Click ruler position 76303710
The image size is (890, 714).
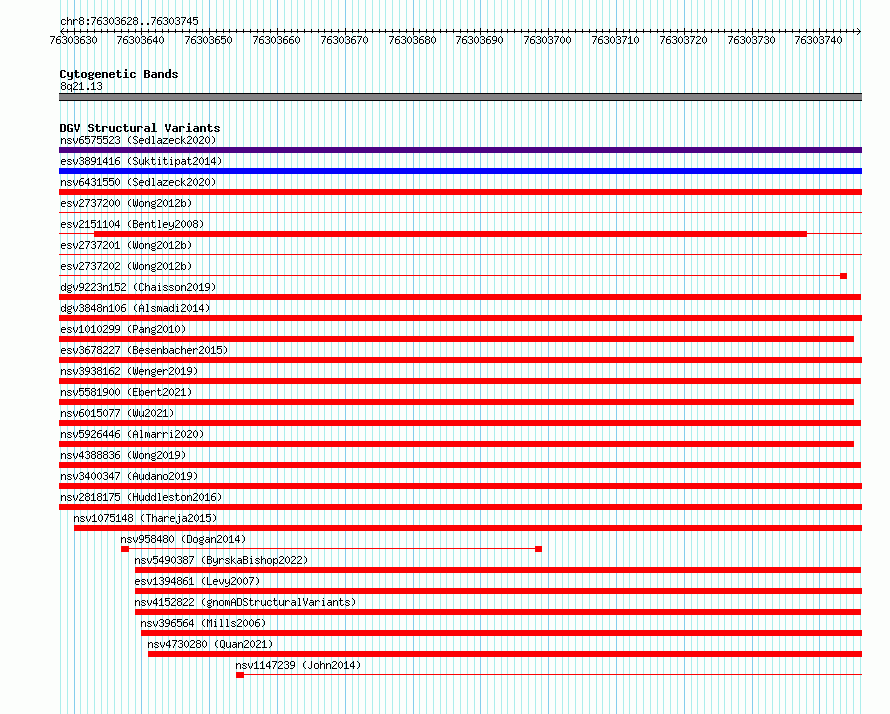point(616,40)
